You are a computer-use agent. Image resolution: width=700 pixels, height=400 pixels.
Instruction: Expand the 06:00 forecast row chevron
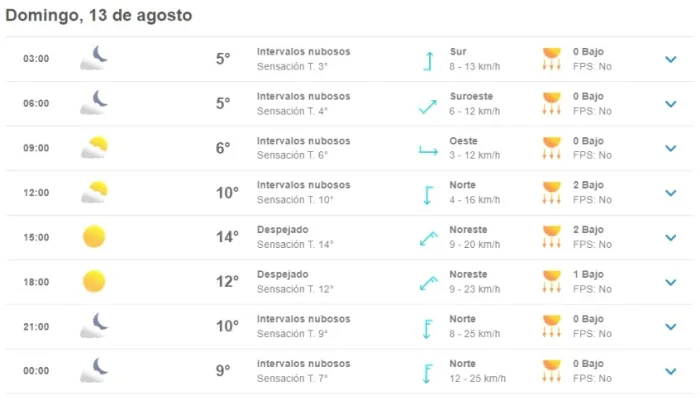click(671, 104)
